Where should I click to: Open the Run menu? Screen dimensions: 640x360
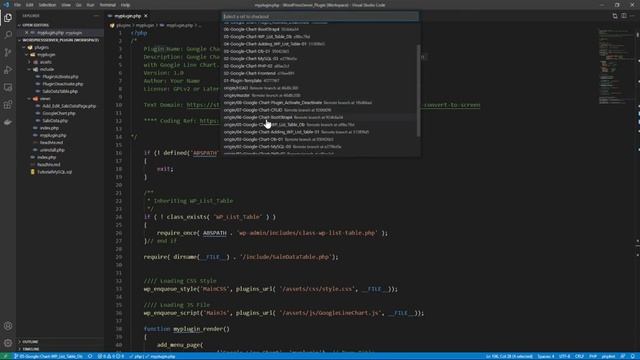pos(90,5)
